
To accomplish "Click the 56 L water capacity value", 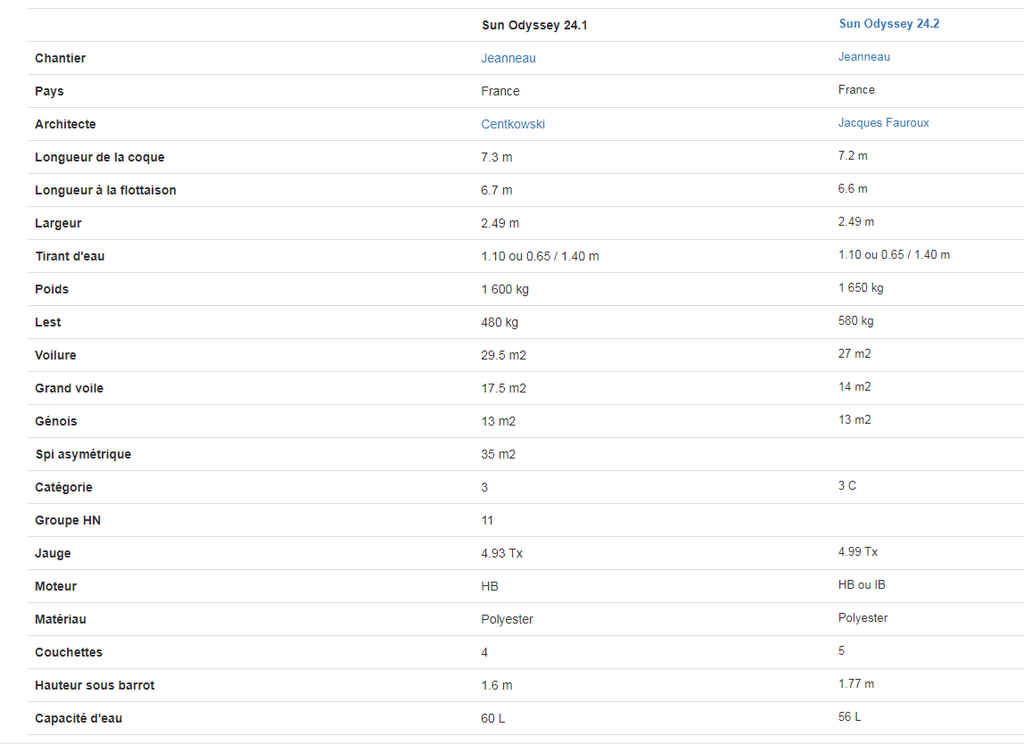I will coord(850,717).
